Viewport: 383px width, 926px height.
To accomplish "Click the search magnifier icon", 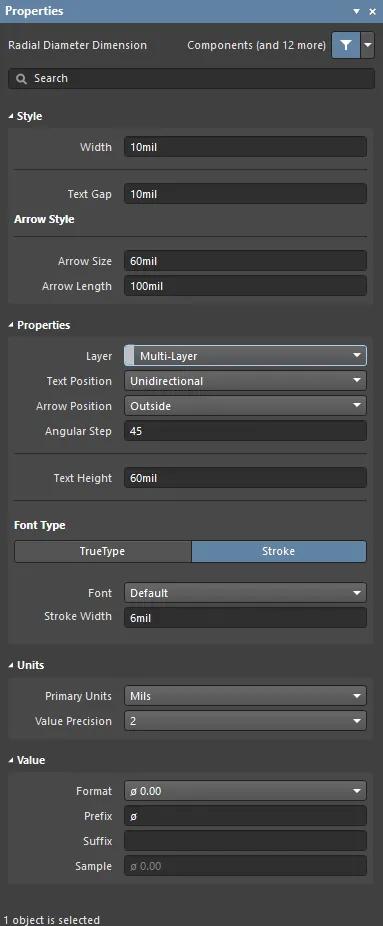I will [x=22, y=79].
